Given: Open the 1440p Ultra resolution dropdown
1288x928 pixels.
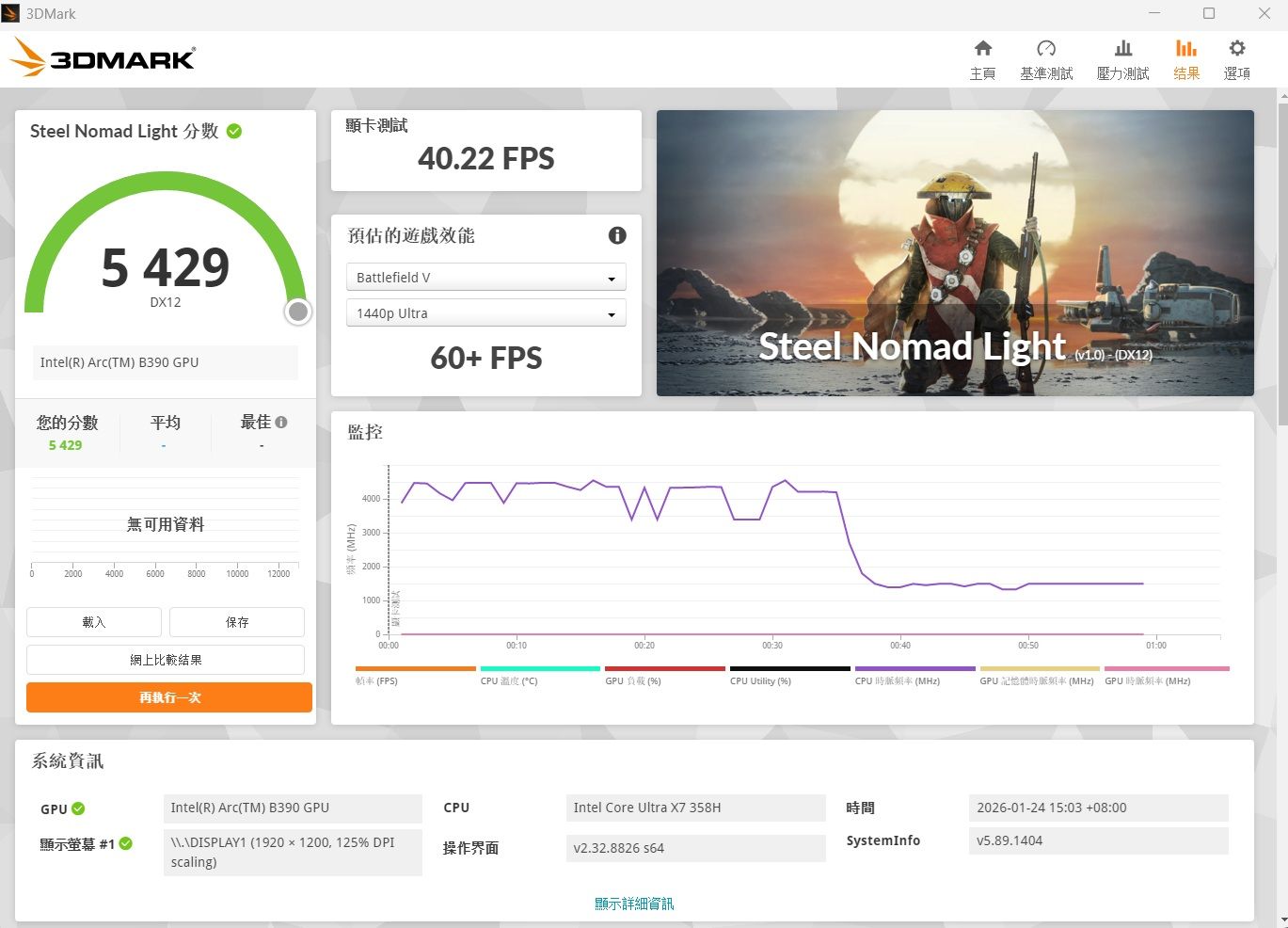Looking at the screenshot, I should tap(486, 313).
